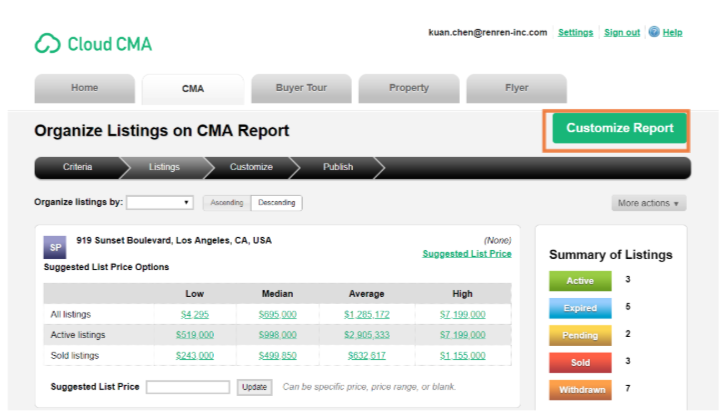This screenshot has height=415, width=727.
Task: Click the red Sold status swatch
Action: 580,362
